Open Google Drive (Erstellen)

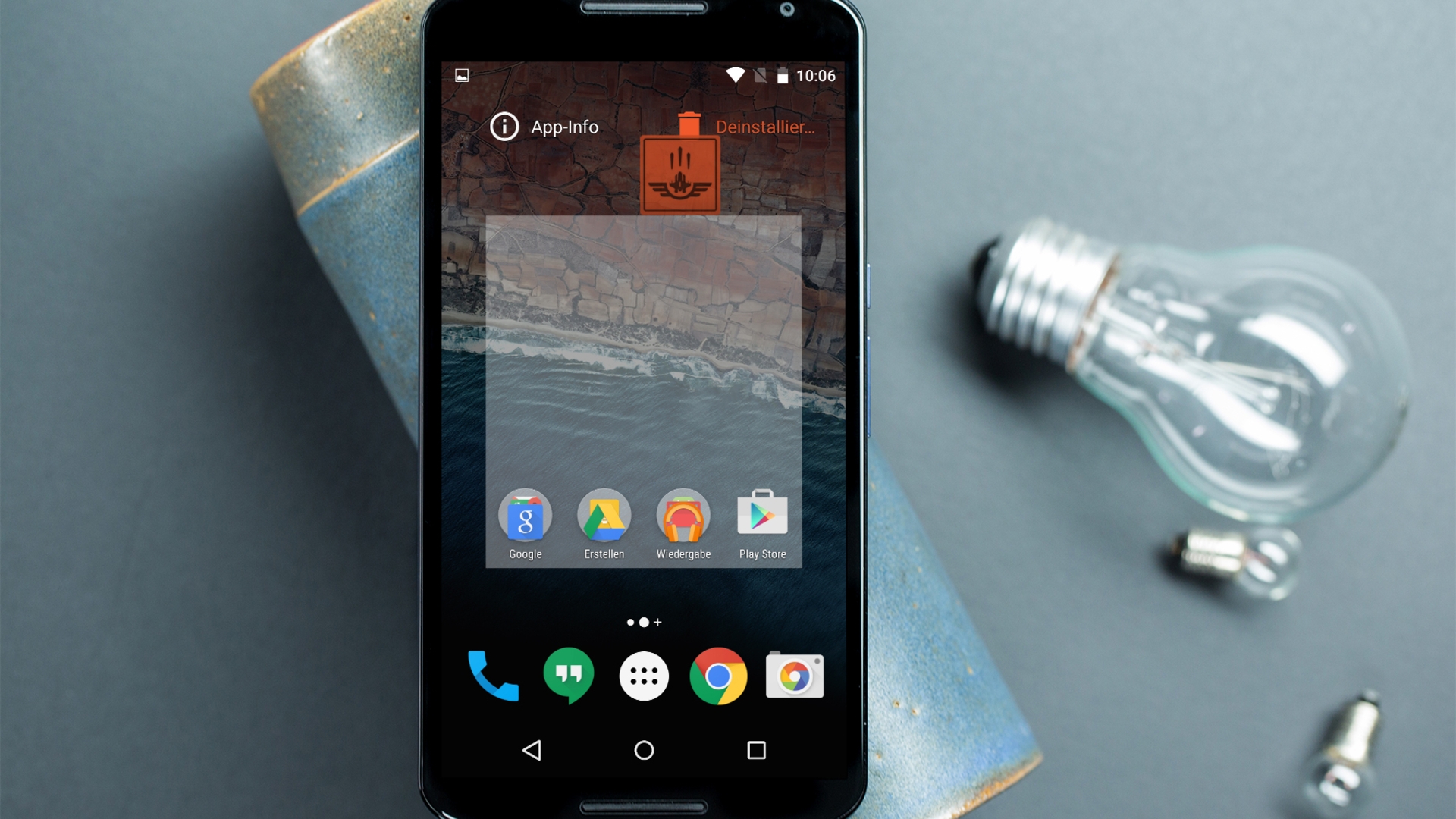coord(602,522)
